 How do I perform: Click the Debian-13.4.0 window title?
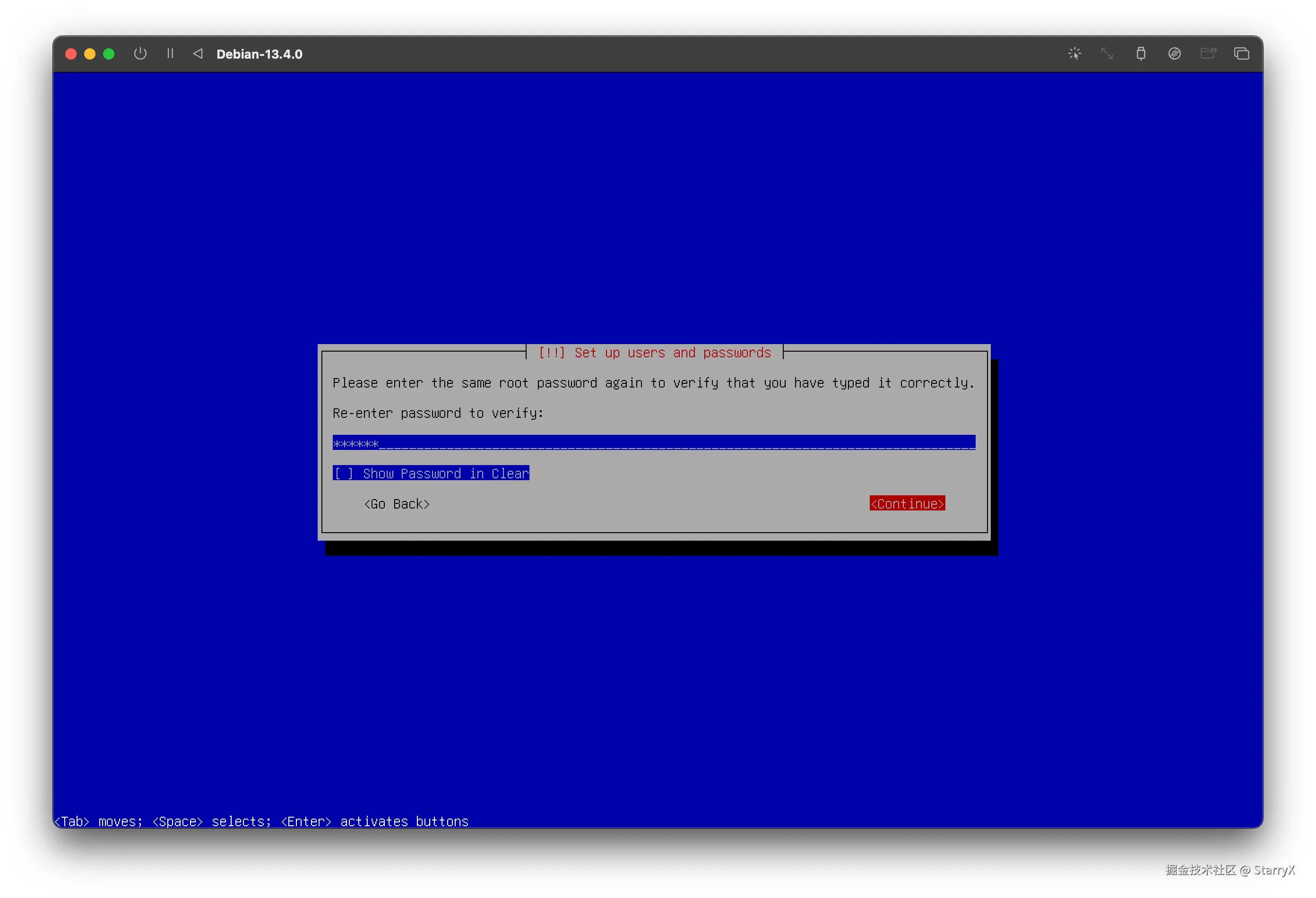(260, 54)
